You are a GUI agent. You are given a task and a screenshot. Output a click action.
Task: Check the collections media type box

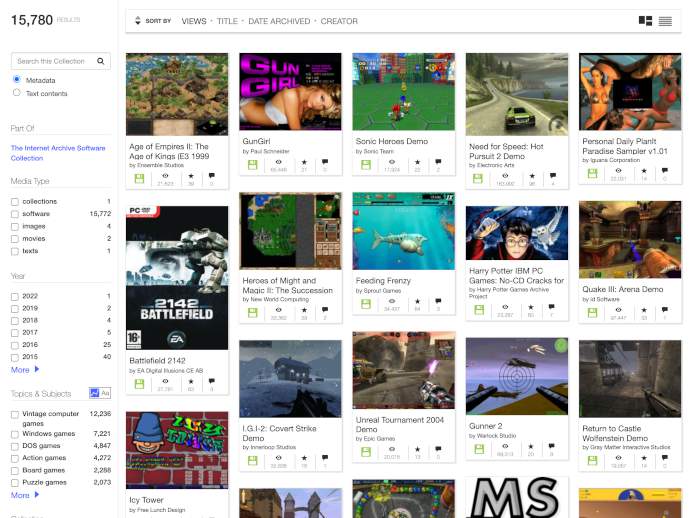15,202
